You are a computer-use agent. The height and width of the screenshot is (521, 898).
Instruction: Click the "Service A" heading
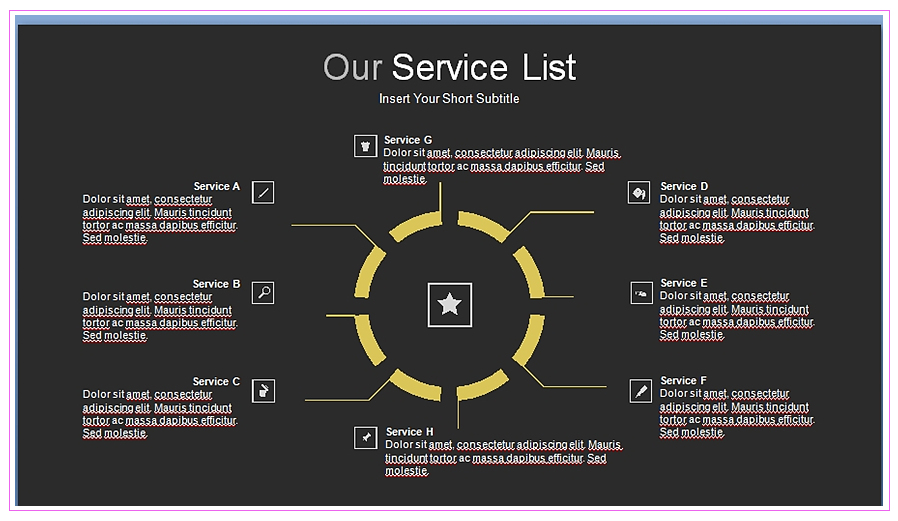216,186
